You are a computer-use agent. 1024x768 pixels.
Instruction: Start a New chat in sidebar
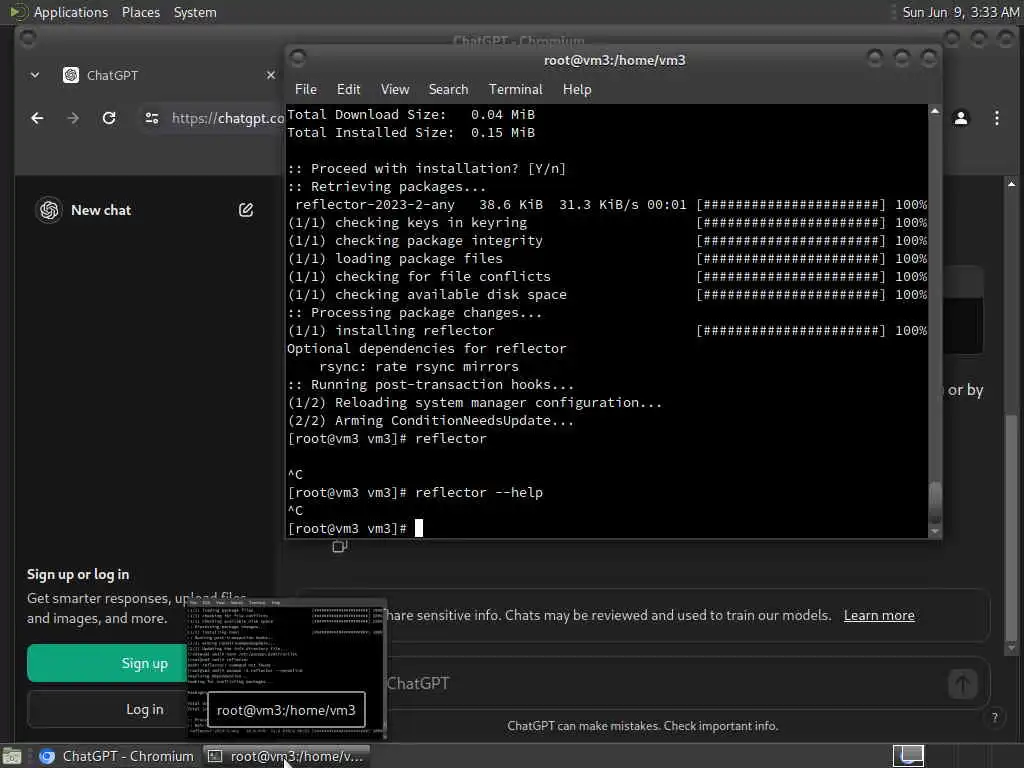click(x=101, y=210)
